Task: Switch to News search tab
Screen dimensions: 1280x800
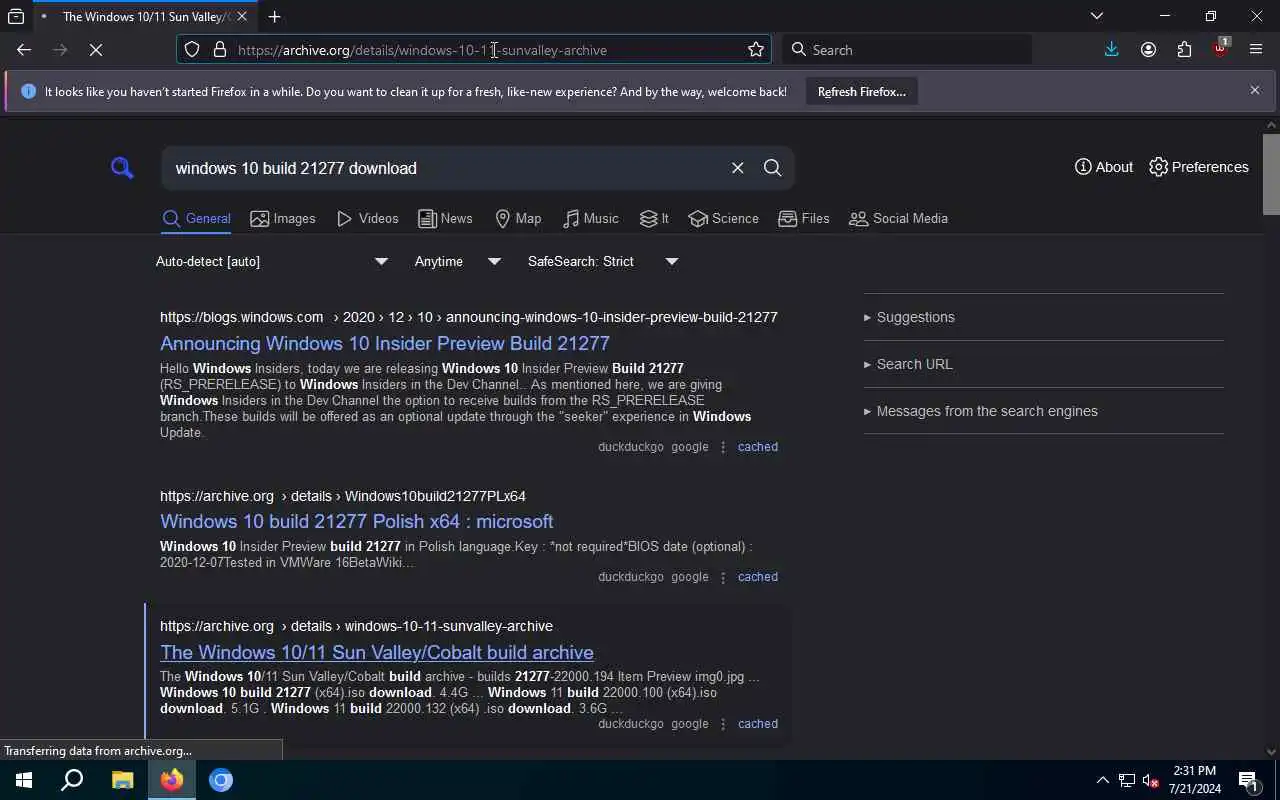Action: tap(445, 218)
